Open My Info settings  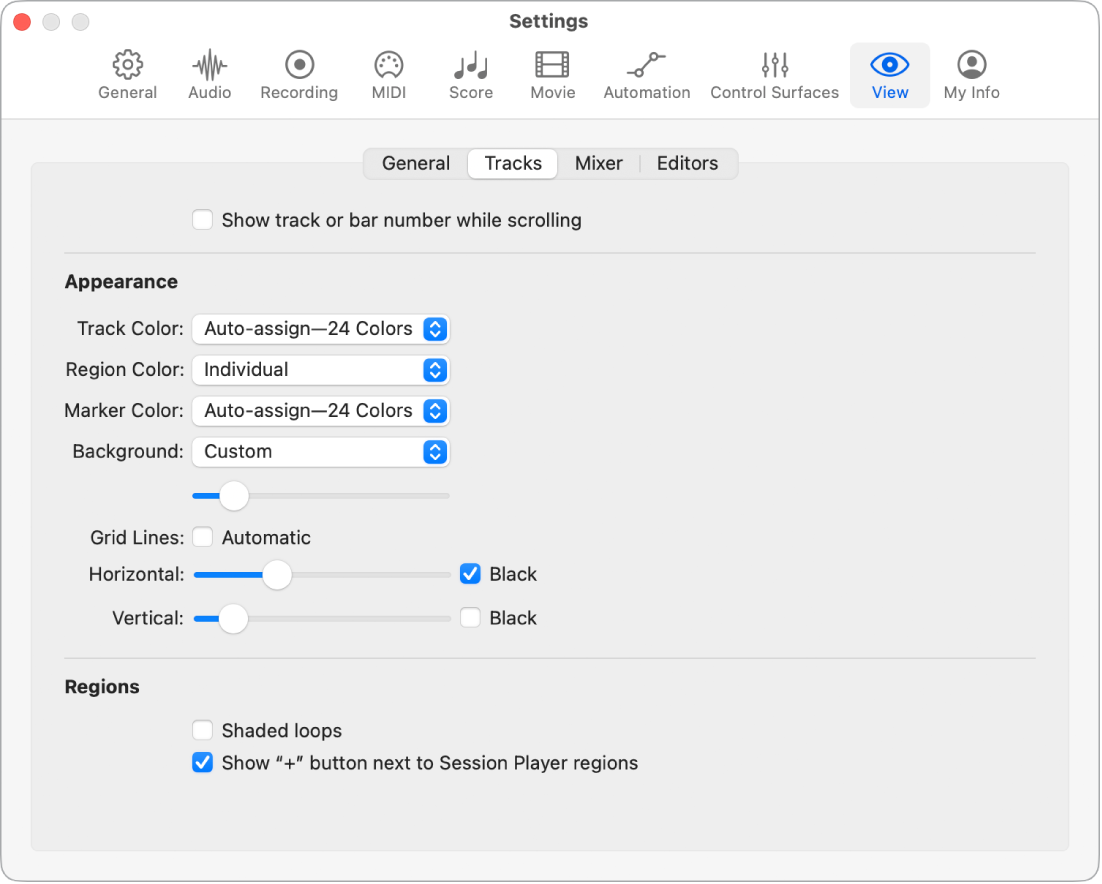coord(971,74)
